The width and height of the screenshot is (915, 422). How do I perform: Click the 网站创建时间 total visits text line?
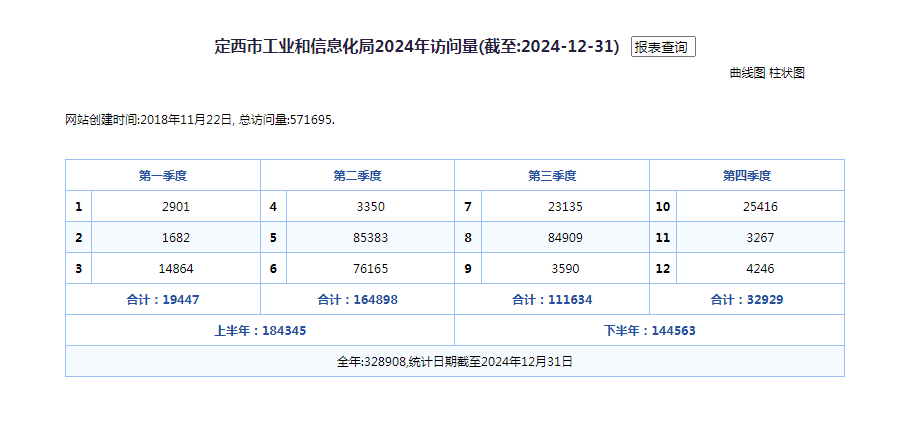pyautogui.click(x=200, y=120)
